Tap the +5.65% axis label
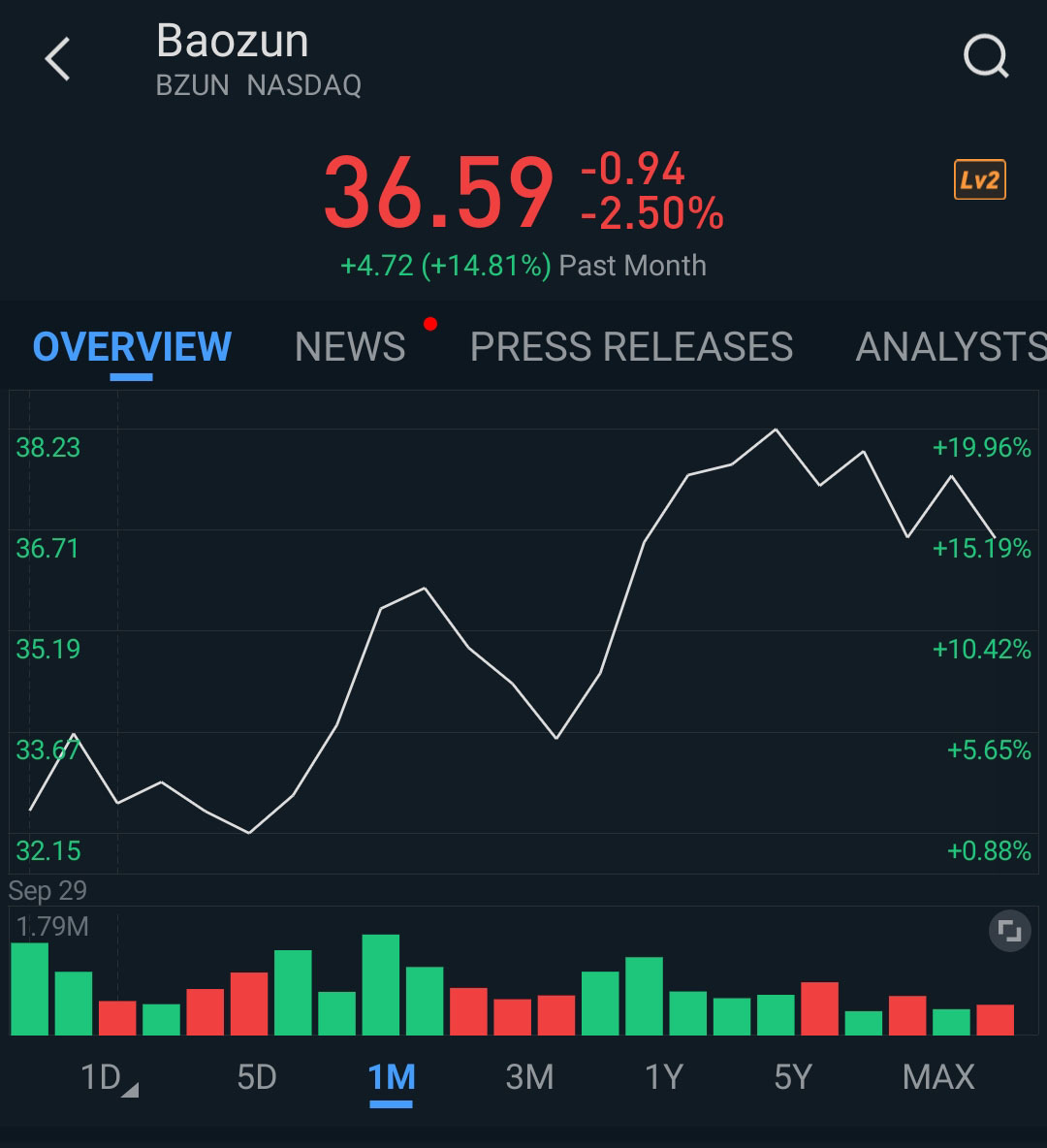The height and width of the screenshot is (1148, 1047). (989, 750)
